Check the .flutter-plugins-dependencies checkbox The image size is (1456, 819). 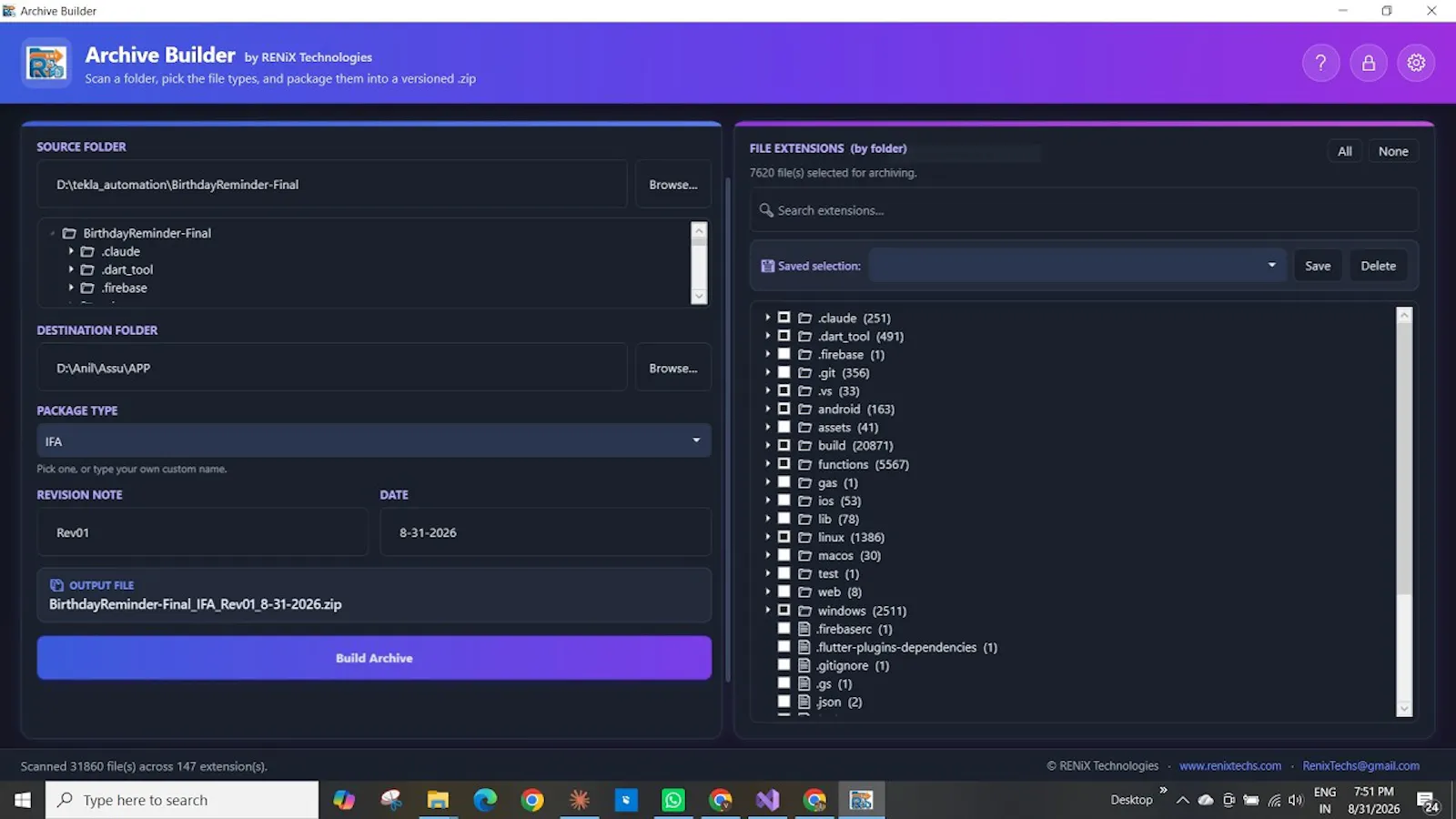pos(784,647)
